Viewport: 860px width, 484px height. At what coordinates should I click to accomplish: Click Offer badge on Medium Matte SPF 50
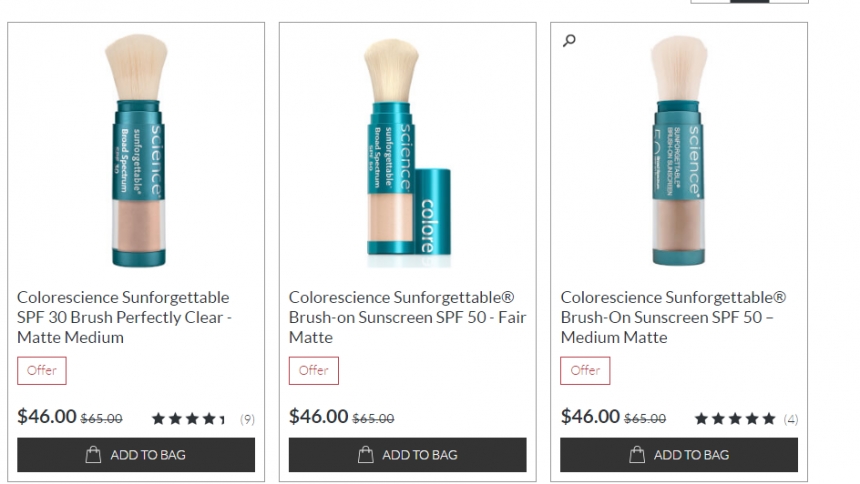(x=585, y=370)
